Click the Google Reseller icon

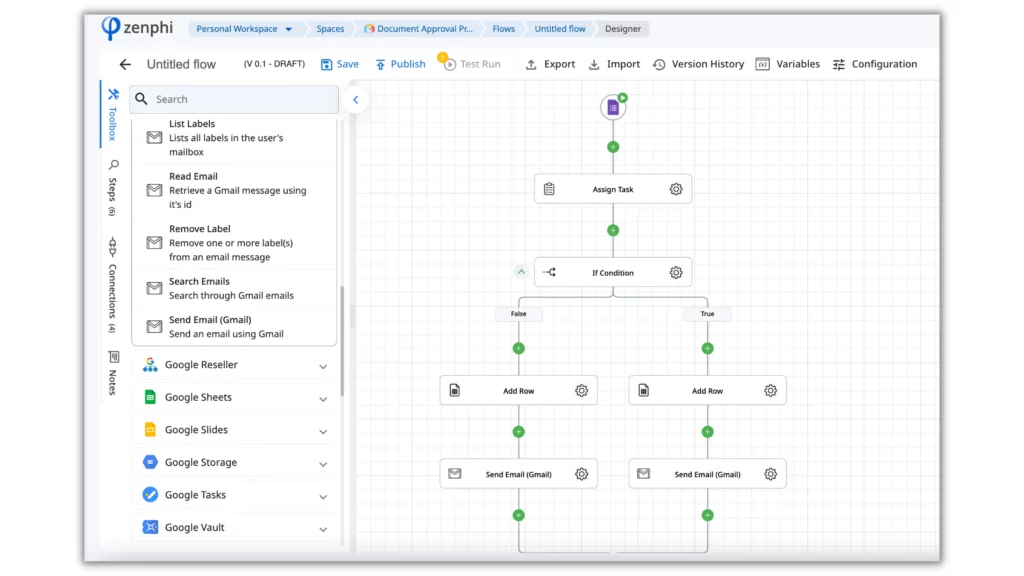coord(150,364)
